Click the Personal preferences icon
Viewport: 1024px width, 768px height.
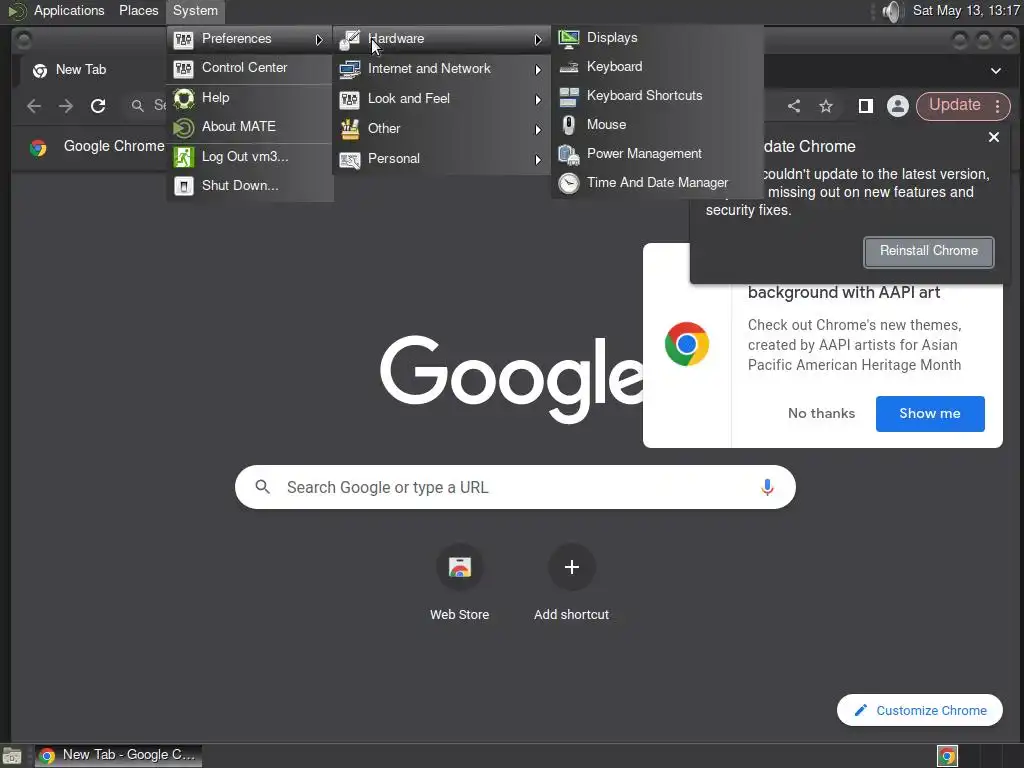pyautogui.click(x=349, y=160)
